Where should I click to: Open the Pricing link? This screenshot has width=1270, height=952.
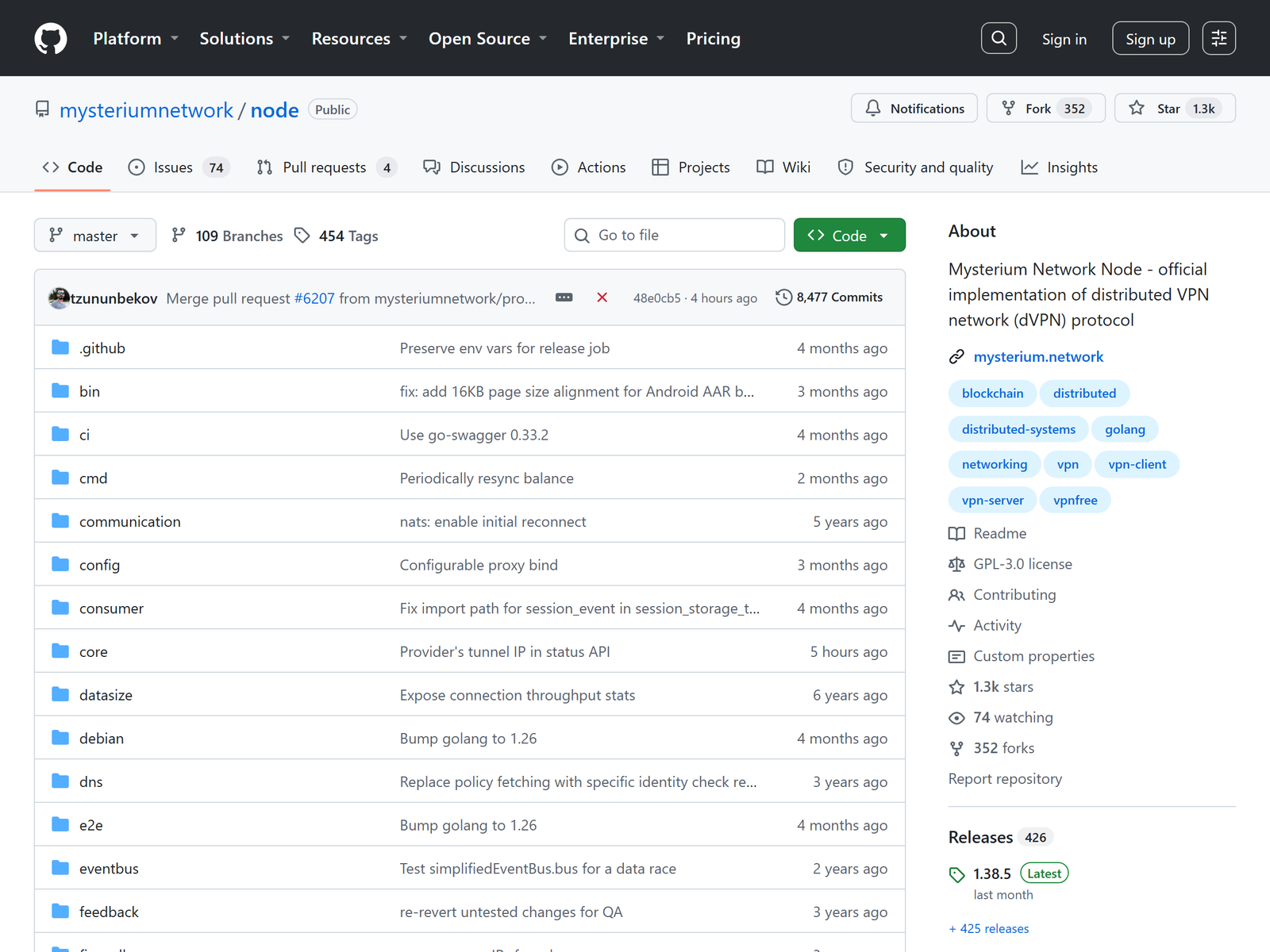(x=714, y=38)
